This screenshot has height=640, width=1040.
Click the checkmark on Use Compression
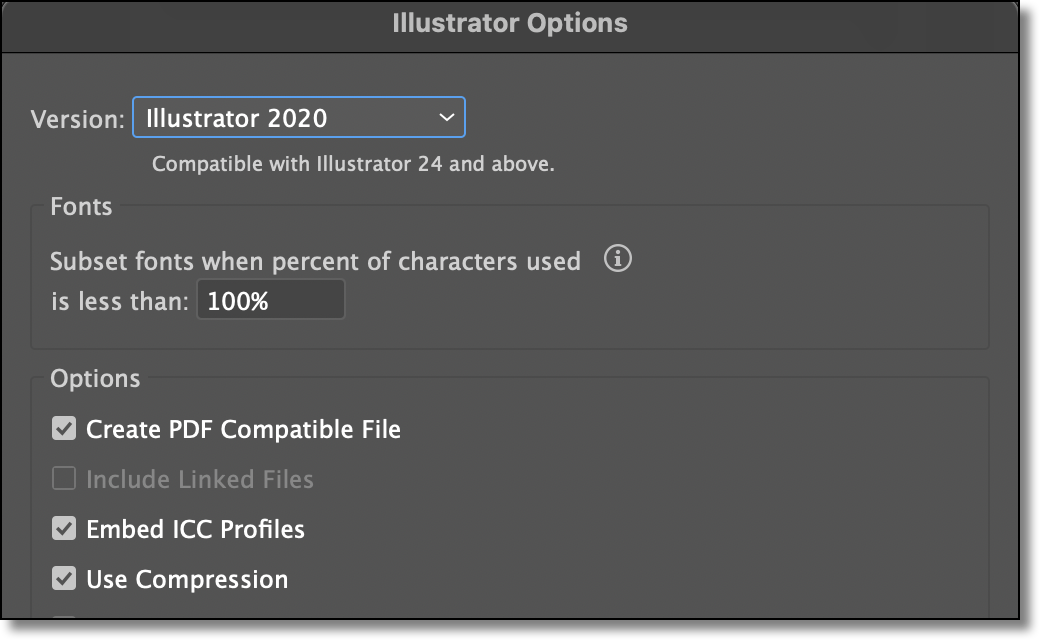point(64,579)
